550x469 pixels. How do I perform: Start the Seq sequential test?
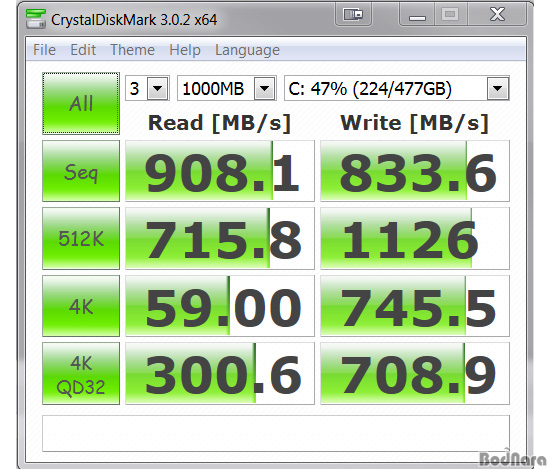coord(81,171)
